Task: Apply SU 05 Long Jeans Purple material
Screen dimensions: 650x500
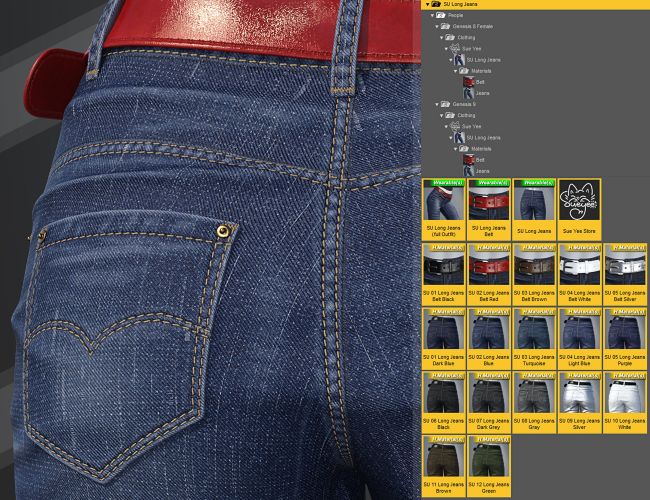Action: (625, 336)
